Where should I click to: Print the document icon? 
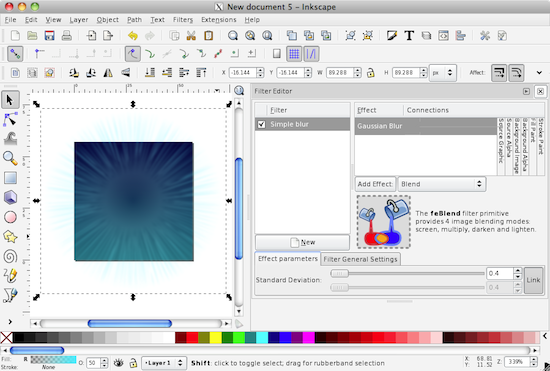(x=67, y=35)
